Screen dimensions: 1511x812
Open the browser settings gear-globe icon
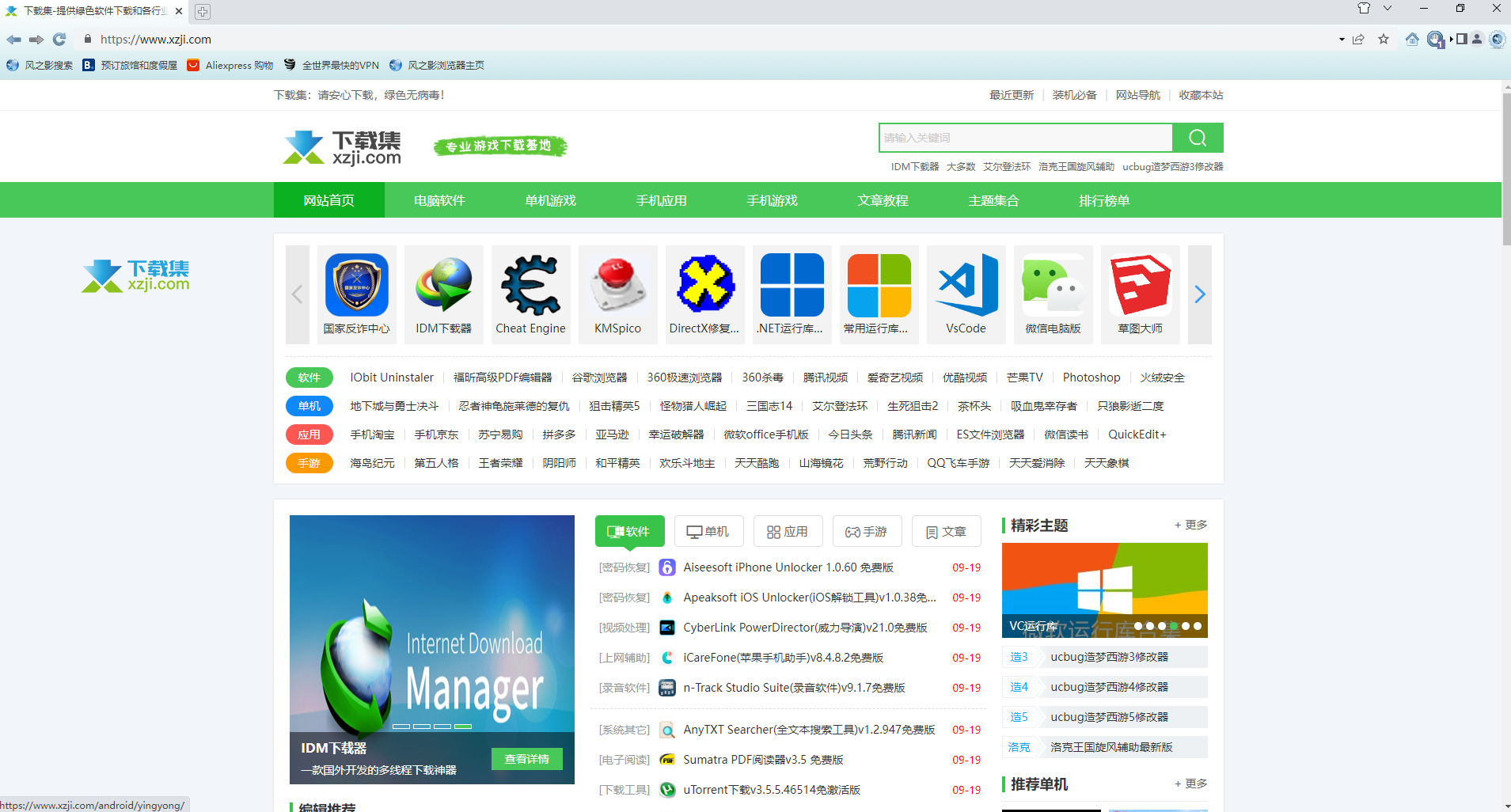tap(1497, 39)
